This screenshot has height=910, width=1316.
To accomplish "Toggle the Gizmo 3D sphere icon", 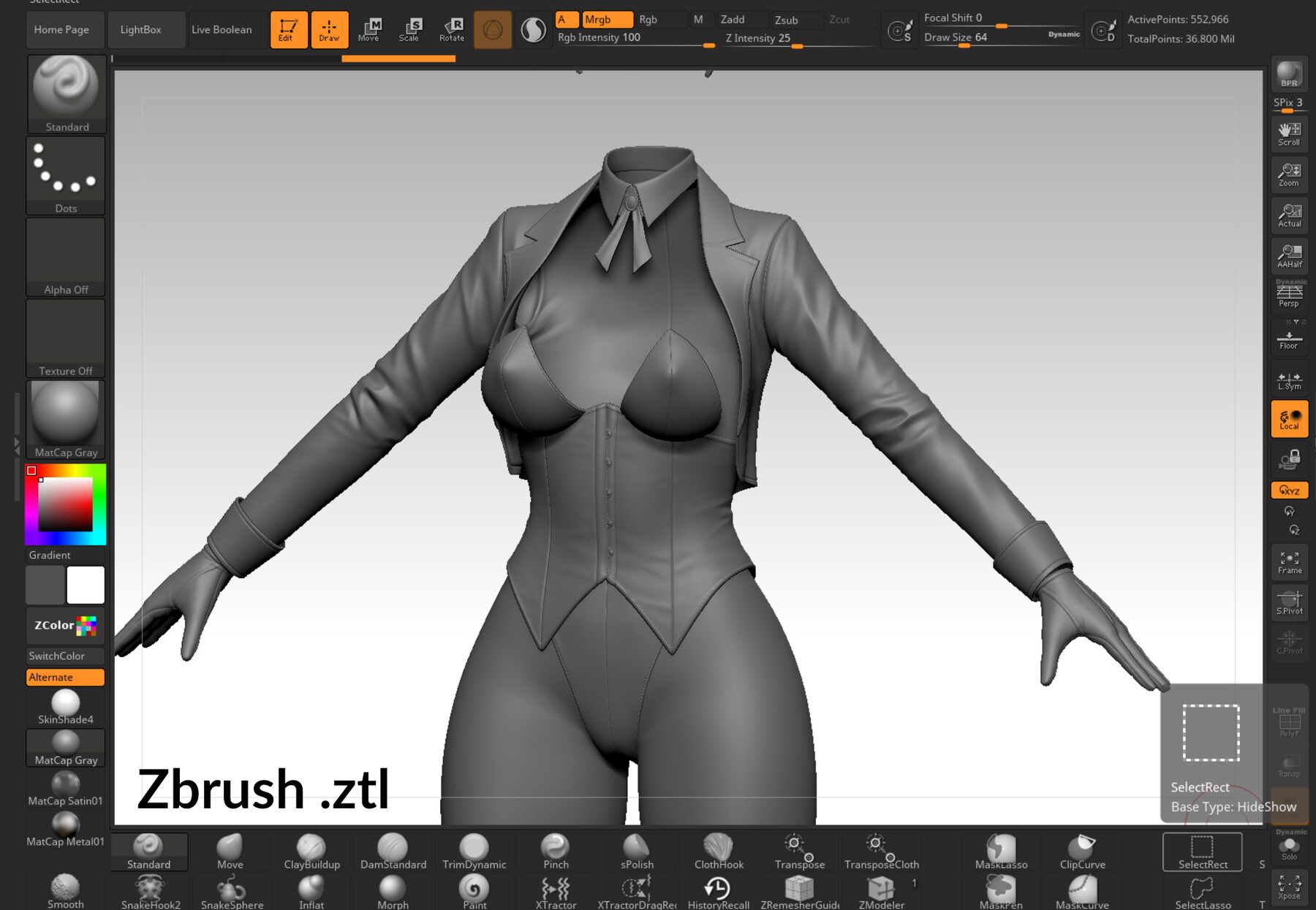I will (x=493, y=30).
